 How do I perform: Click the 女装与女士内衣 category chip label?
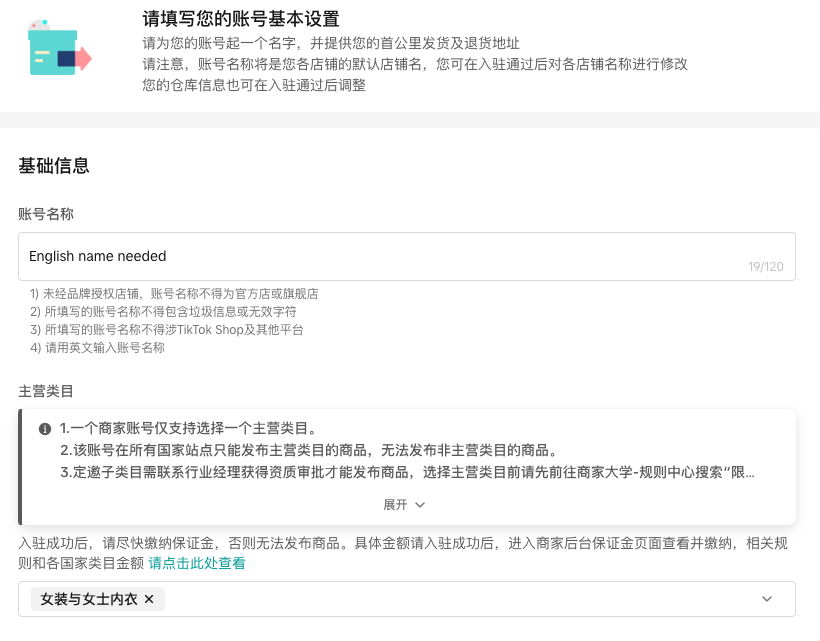pyautogui.click(x=90, y=599)
